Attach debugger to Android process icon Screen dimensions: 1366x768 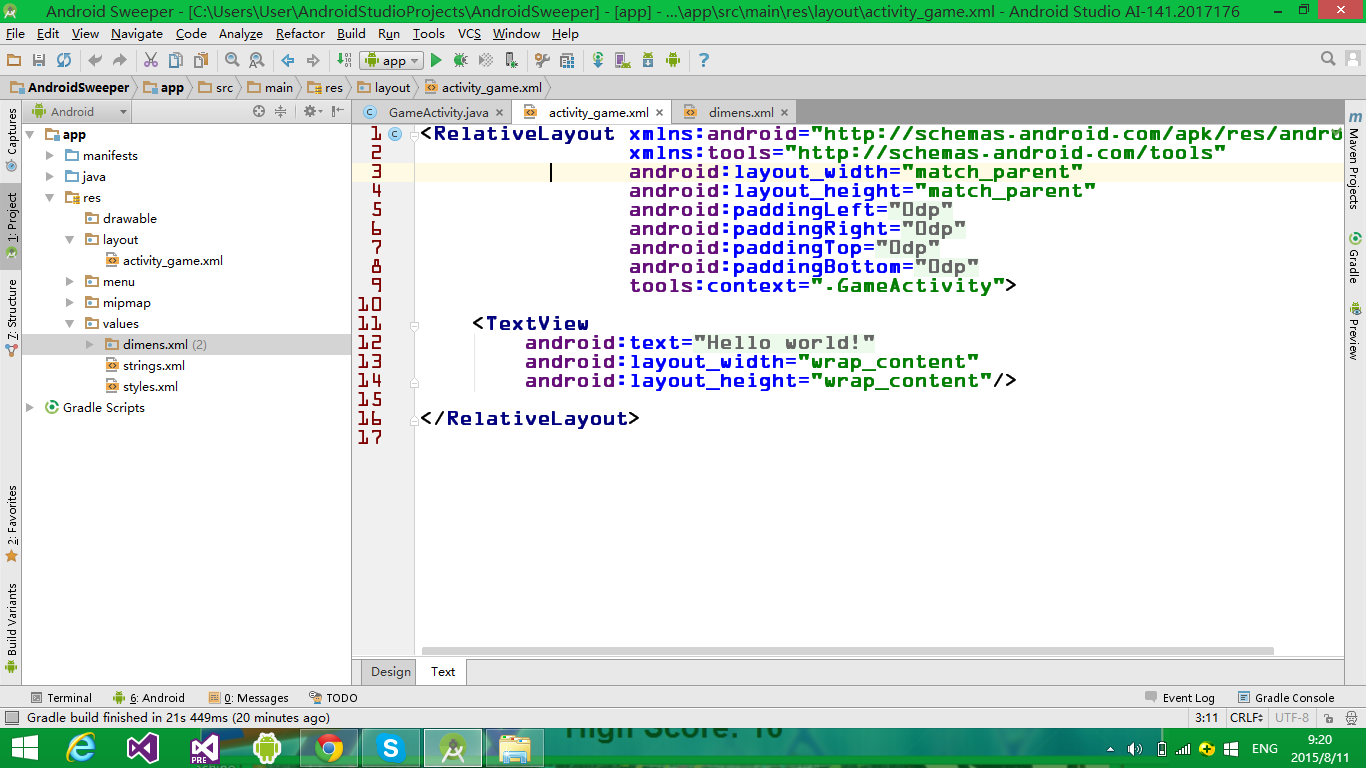(x=511, y=60)
